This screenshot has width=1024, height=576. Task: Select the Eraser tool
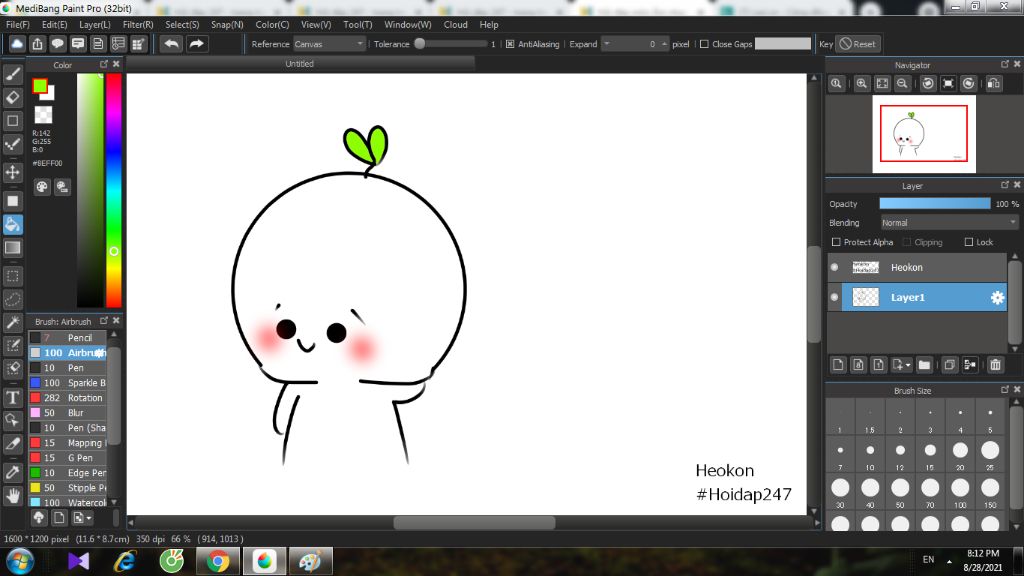point(12,97)
